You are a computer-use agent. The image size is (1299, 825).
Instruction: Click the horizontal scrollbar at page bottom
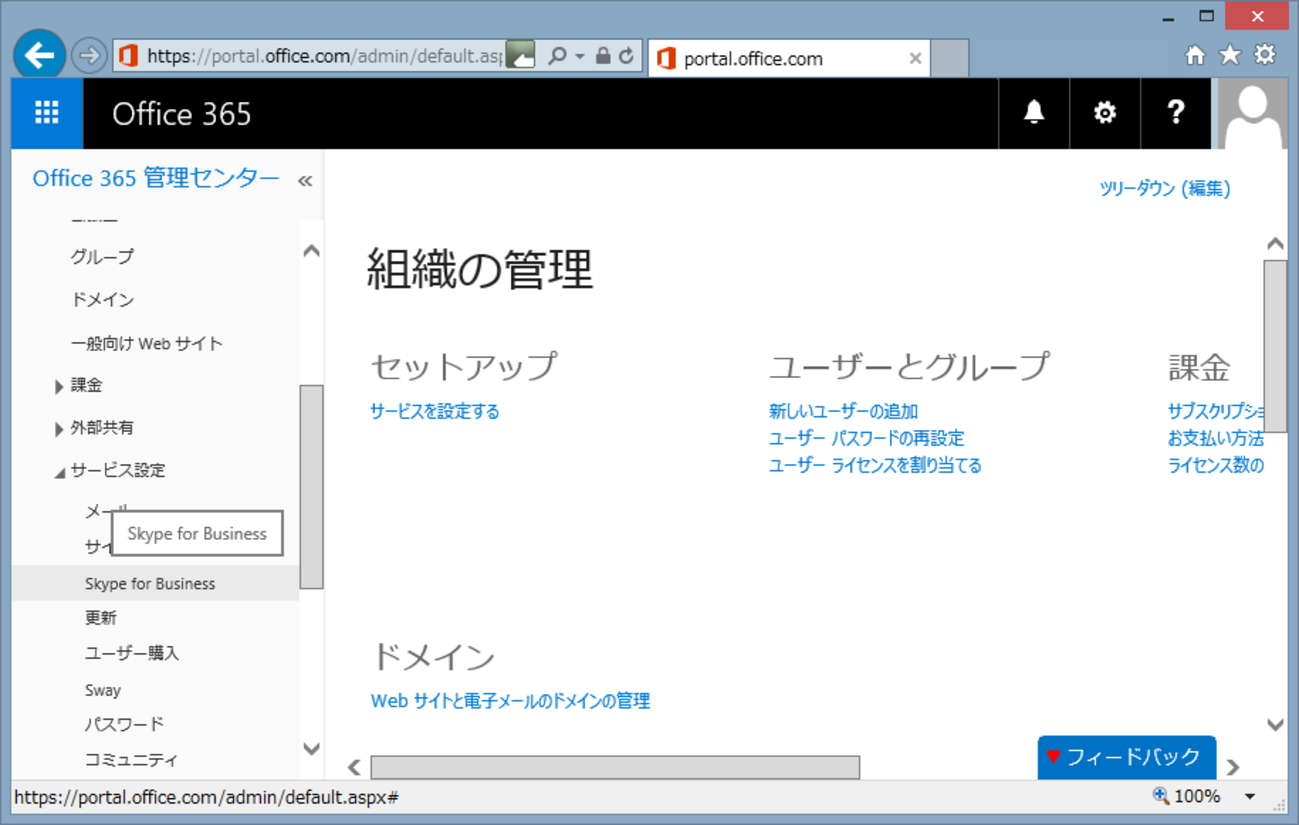(614, 767)
